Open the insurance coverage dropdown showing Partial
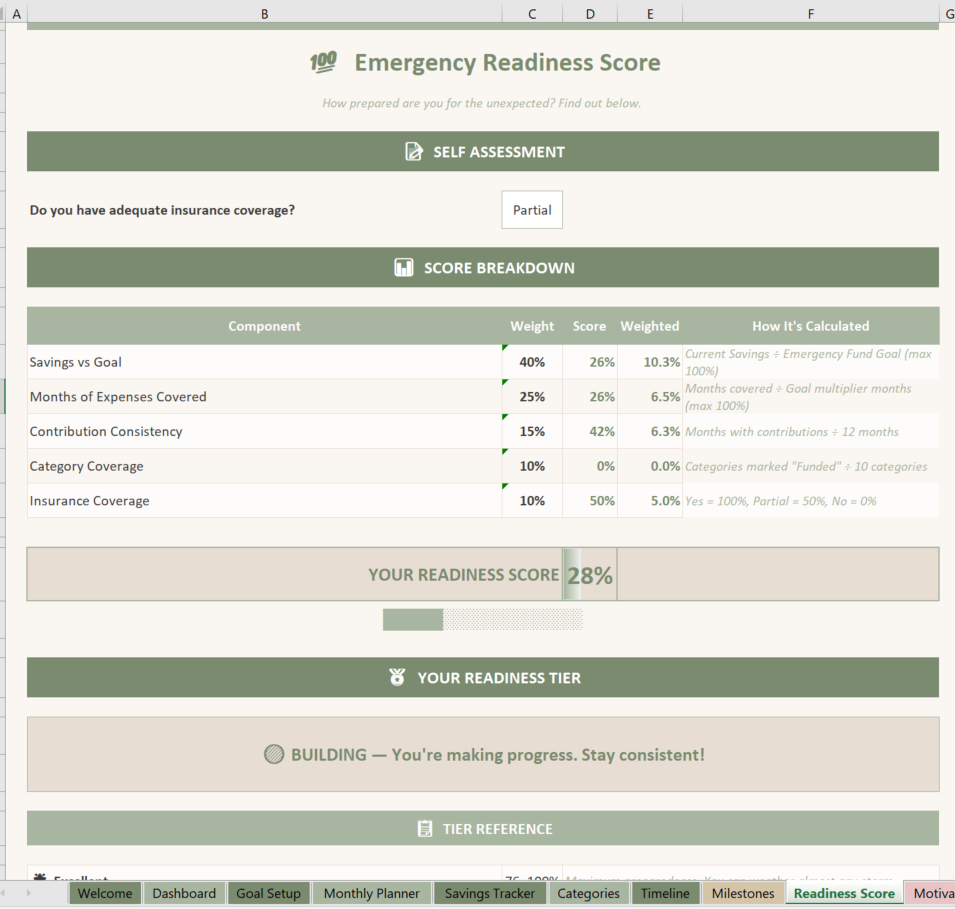Screen dimensions: 955x909 tap(532, 210)
